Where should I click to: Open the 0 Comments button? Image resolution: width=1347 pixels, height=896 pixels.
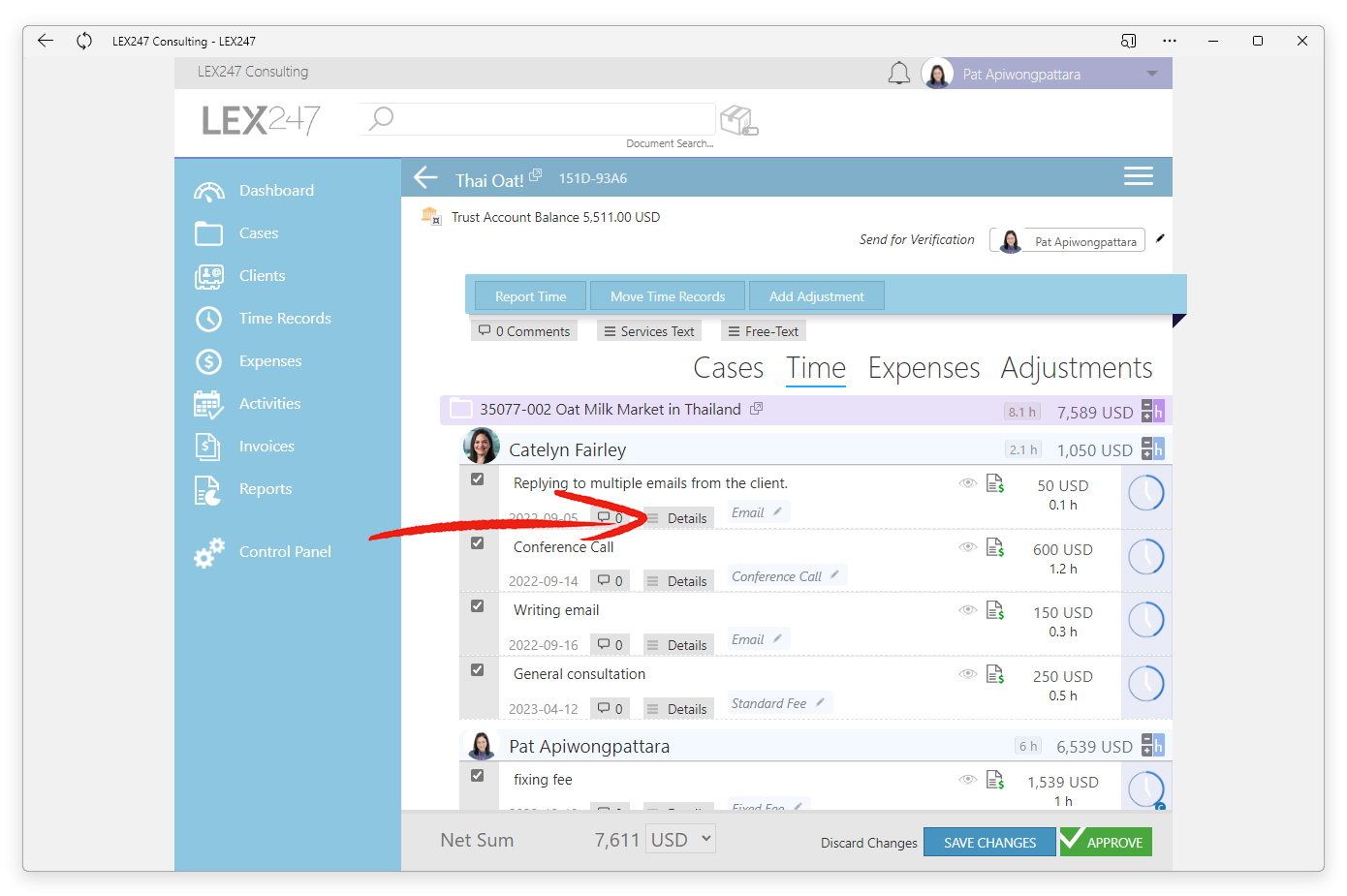point(524,331)
